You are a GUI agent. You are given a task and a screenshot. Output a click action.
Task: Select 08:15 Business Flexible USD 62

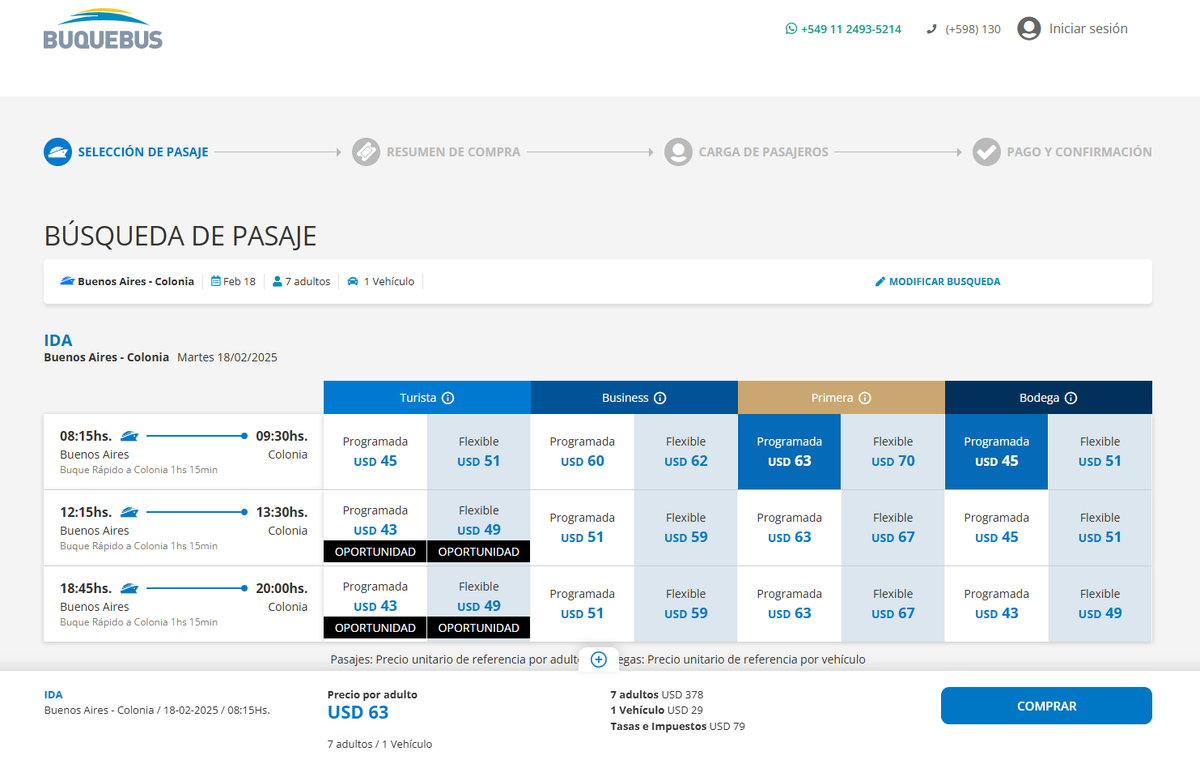(x=686, y=452)
